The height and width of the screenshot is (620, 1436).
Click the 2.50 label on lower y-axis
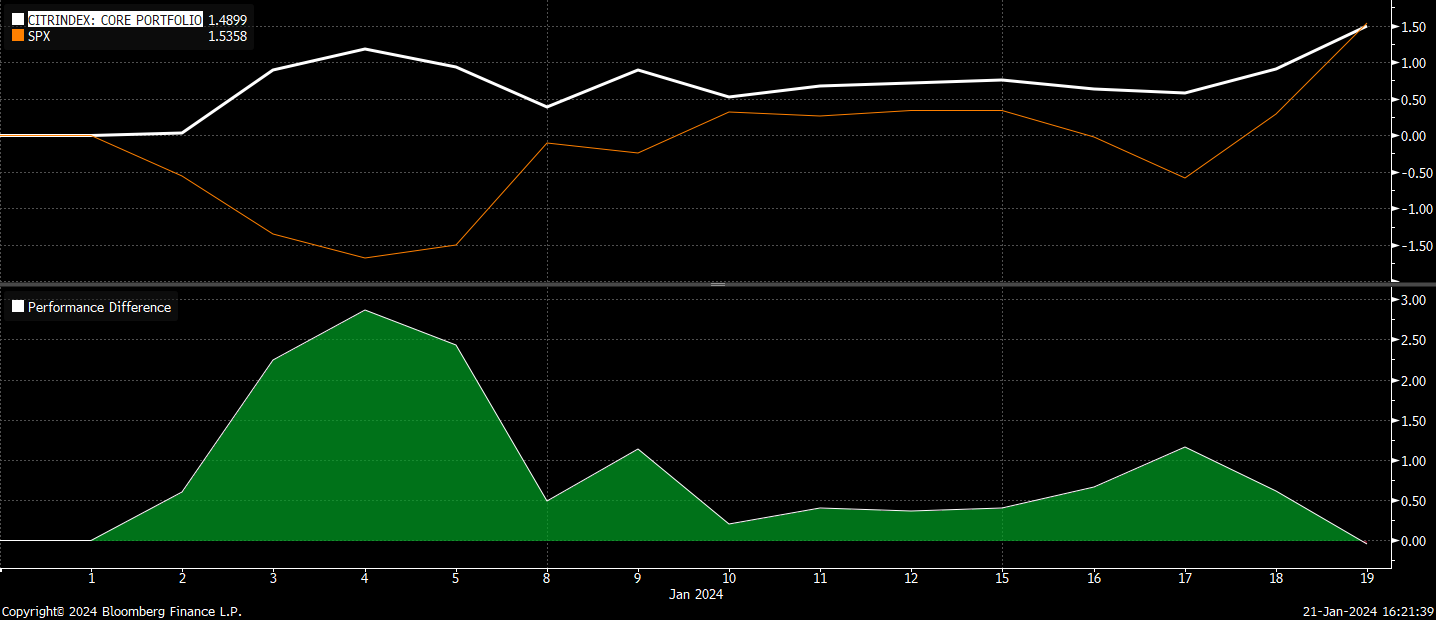pyautogui.click(x=1413, y=341)
